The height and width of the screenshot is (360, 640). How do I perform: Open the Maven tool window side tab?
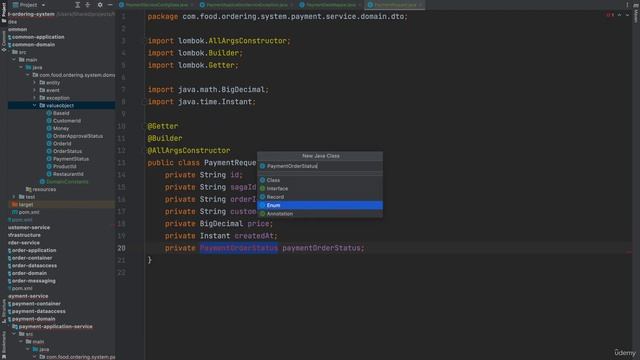(636, 12)
